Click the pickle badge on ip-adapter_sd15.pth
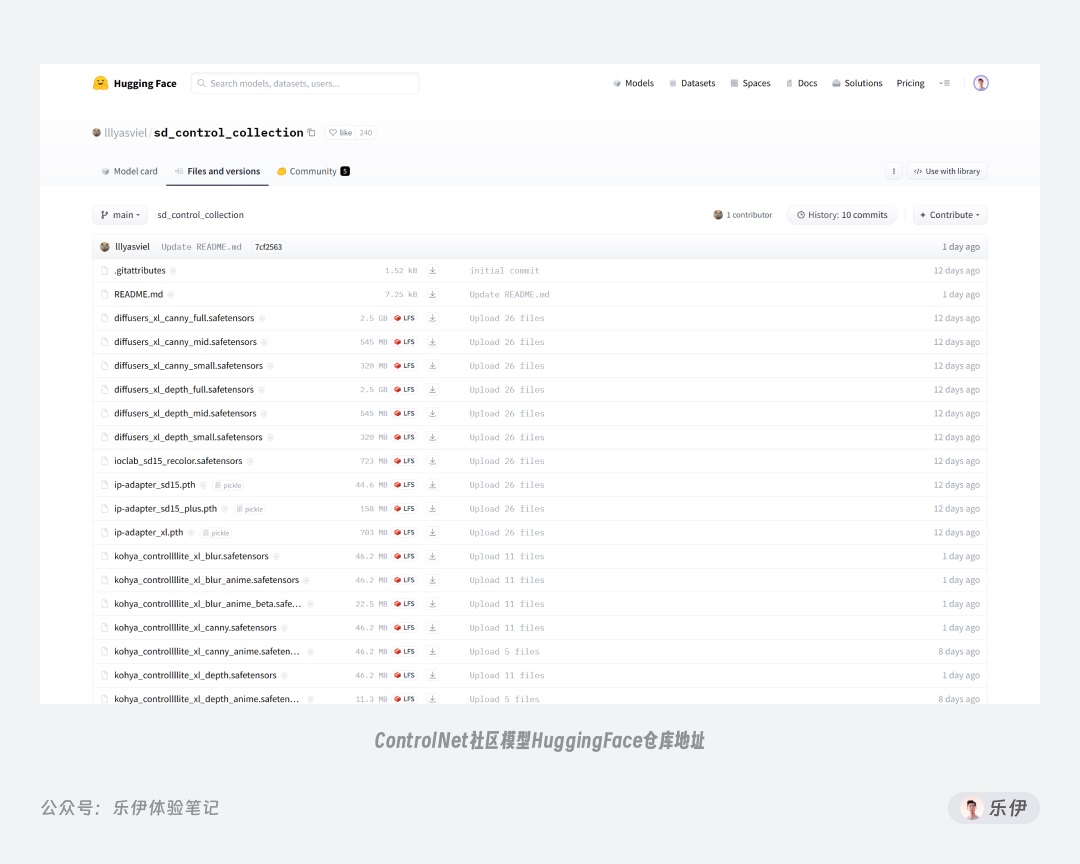1080x864 pixels. coord(228,485)
